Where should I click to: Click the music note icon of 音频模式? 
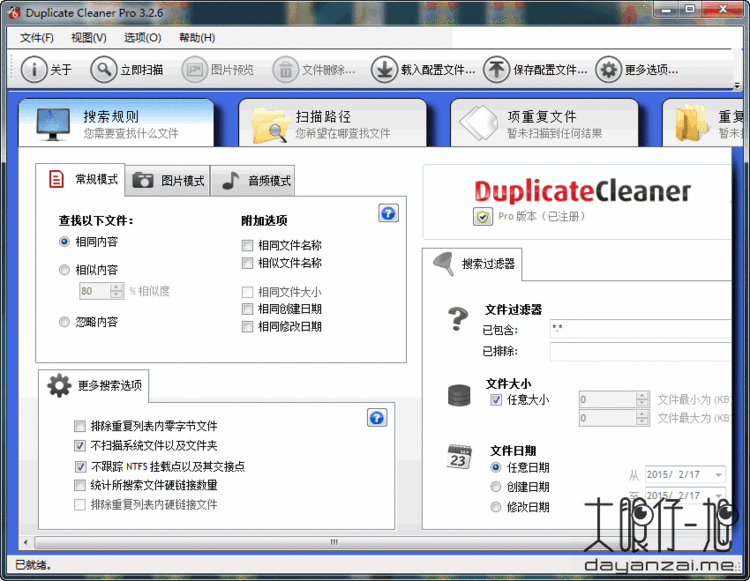[x=231, y=180]
